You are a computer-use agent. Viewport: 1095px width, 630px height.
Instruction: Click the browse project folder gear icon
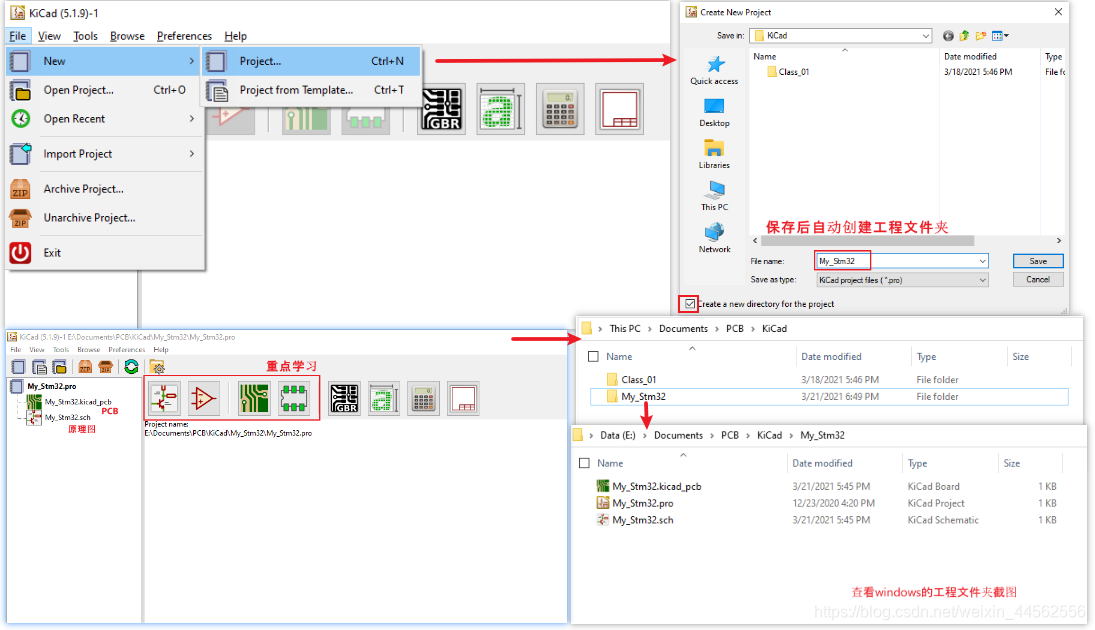[157, 367]
